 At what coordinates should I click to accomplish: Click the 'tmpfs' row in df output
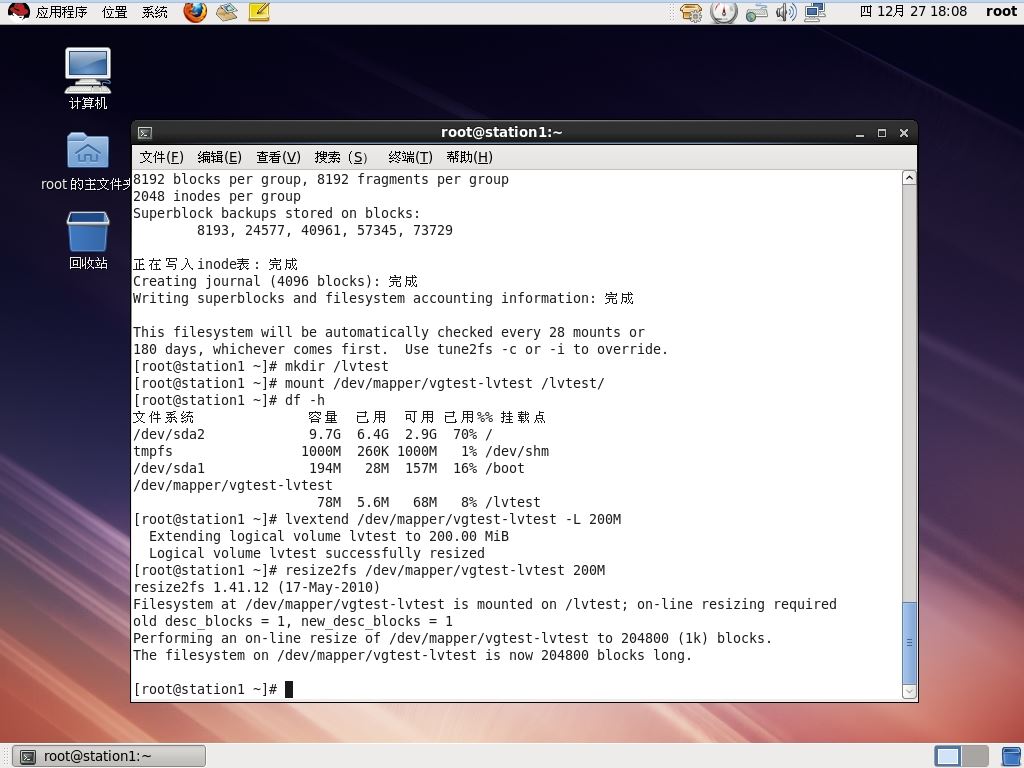pyautogui.click(x=341, y=451)
